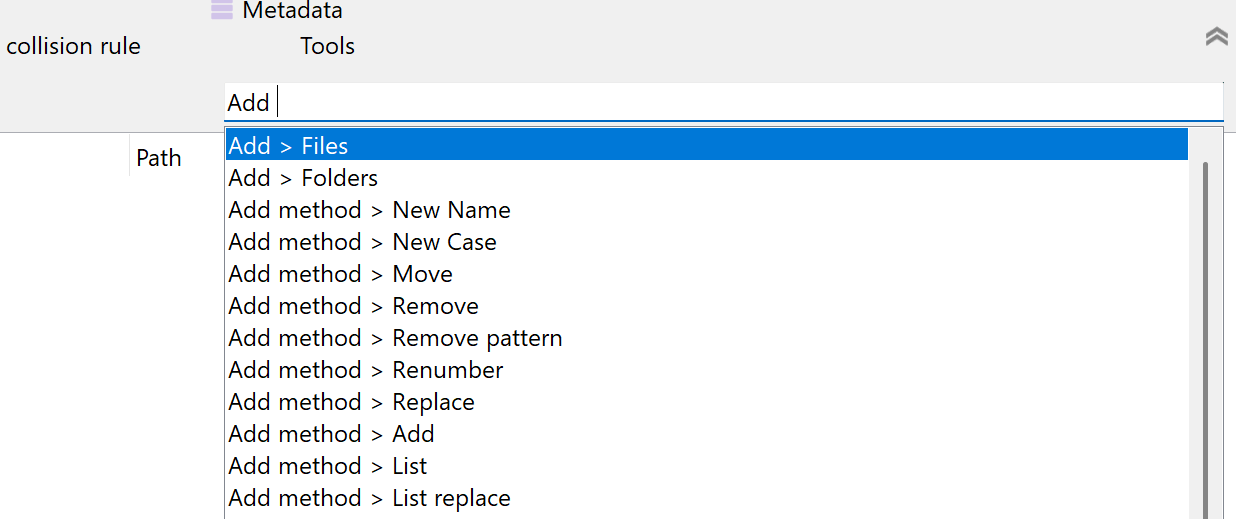
Task: Collapse the ribbon with double-chevron arrow
Action: [1216, 37]
